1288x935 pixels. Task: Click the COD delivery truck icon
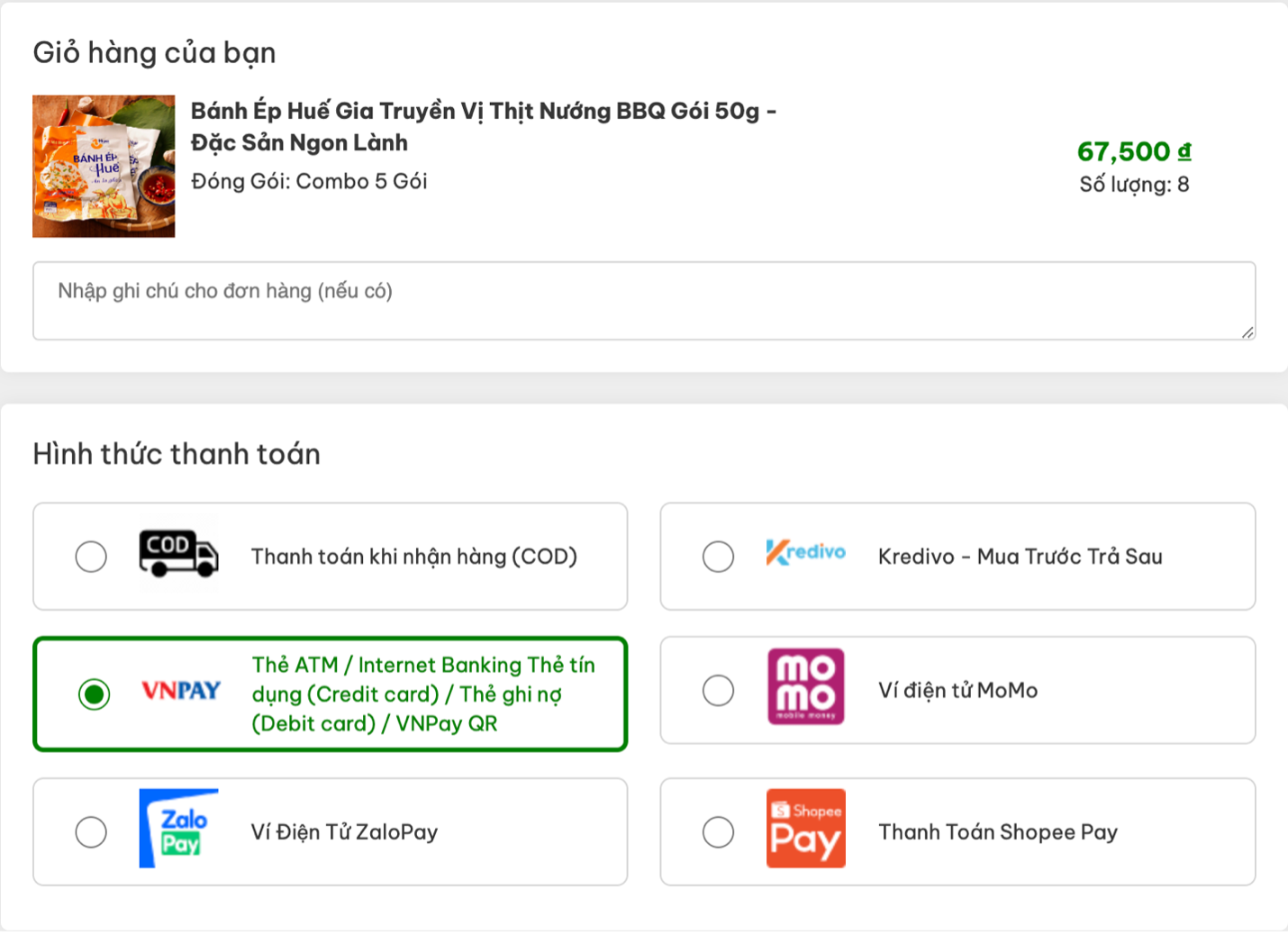tap(178, 554)
